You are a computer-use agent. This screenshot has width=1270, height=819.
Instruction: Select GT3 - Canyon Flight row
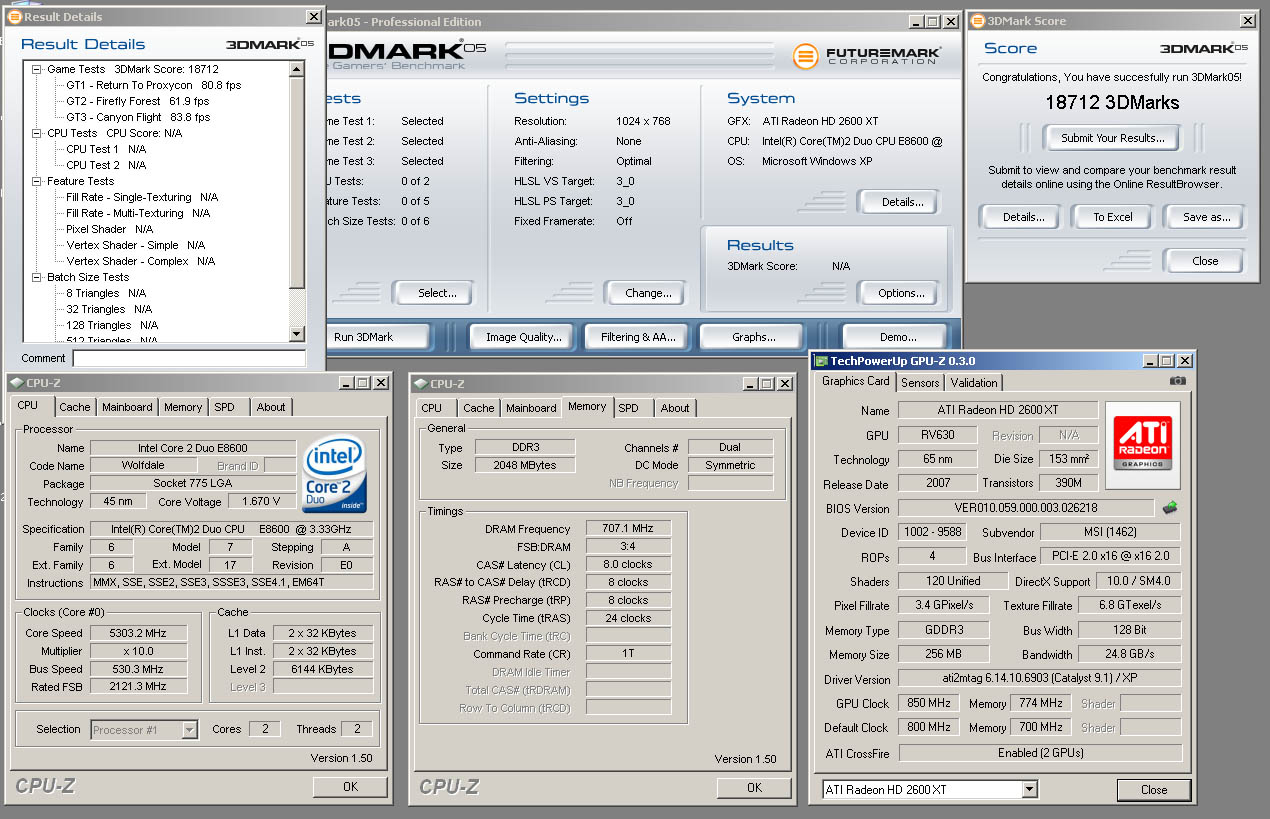coord(139,117)
